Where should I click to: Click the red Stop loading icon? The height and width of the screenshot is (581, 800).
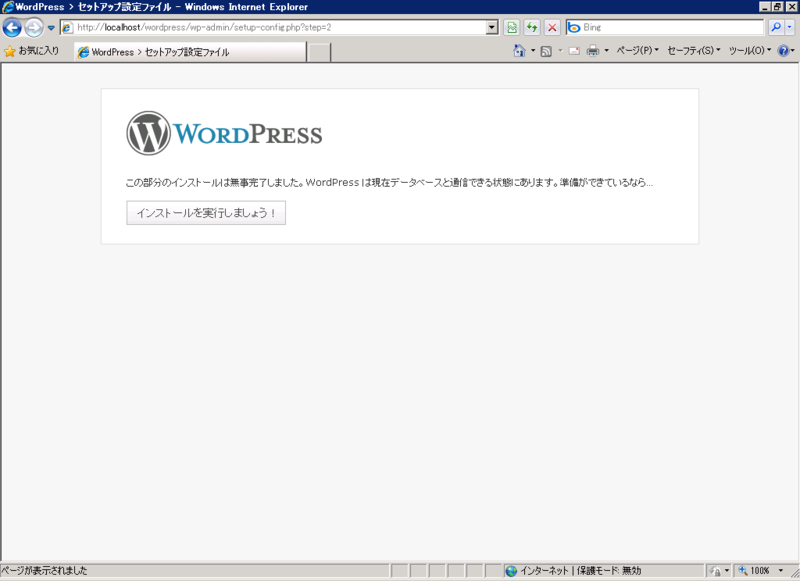click(552, 28)
